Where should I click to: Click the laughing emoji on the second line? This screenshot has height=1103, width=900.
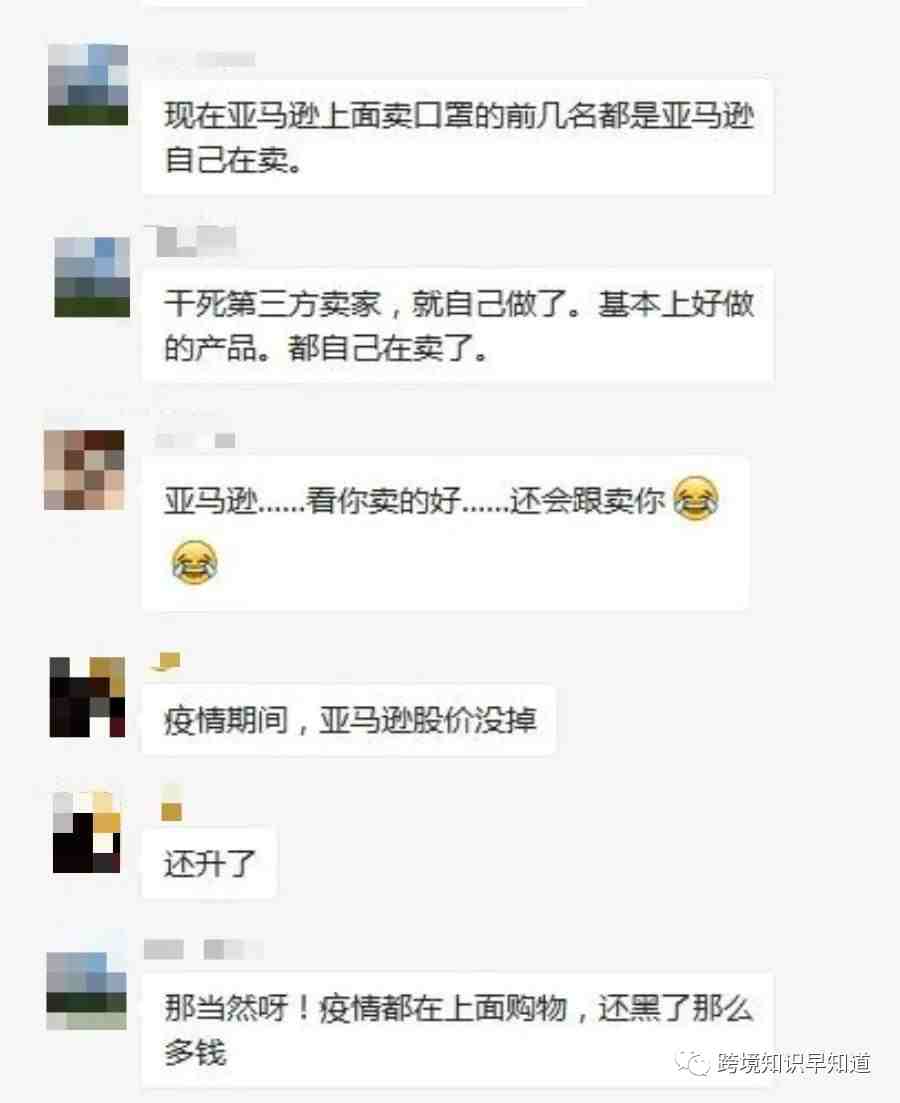[195, 562]
